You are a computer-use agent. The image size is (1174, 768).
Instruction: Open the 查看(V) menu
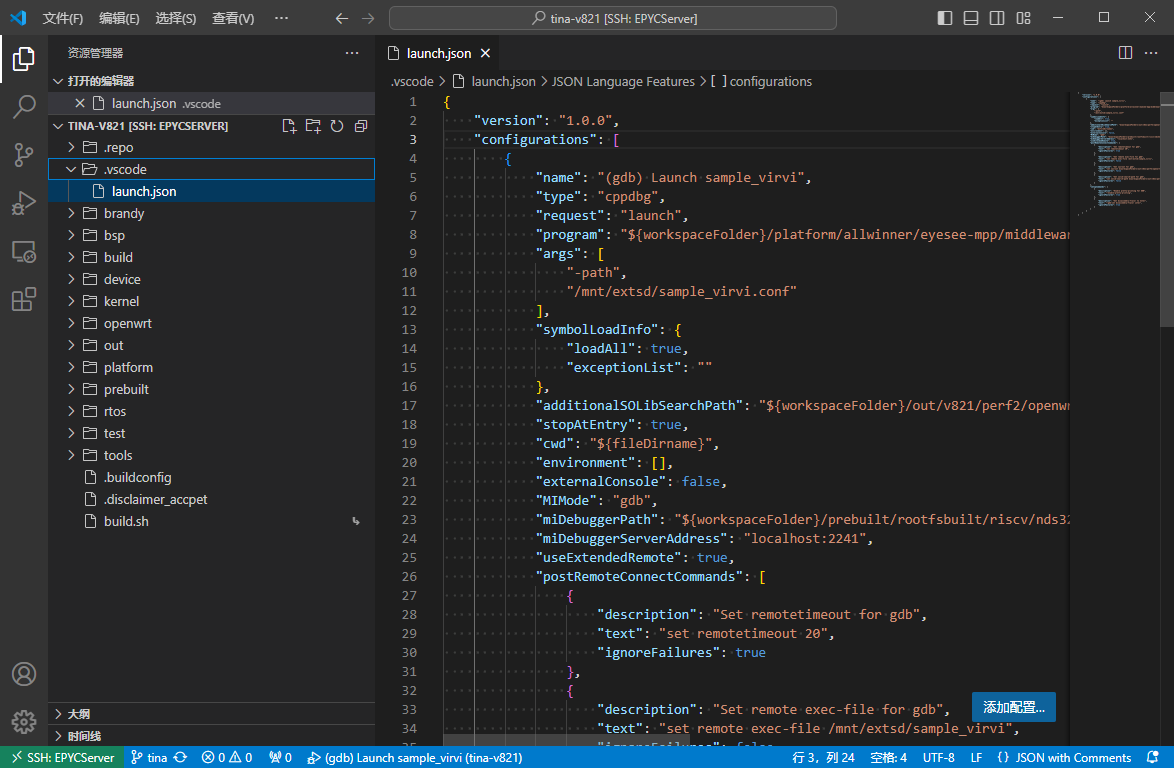pyautogui.click(x=233, y=18)
